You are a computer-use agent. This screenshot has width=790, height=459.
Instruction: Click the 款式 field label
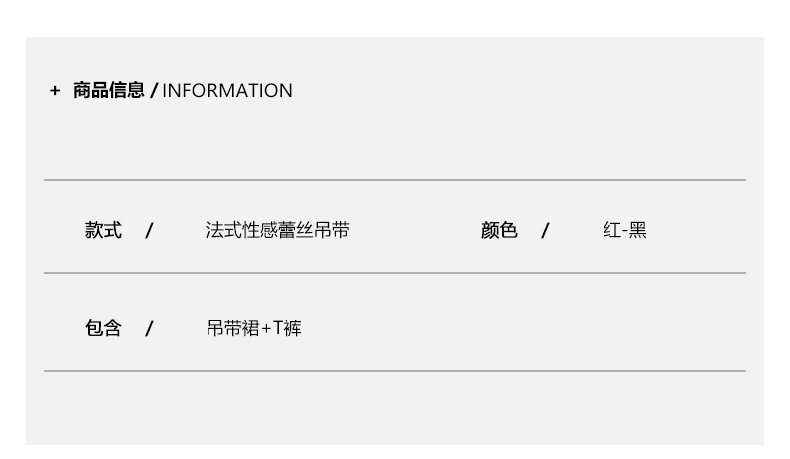[x=103, y=231]
